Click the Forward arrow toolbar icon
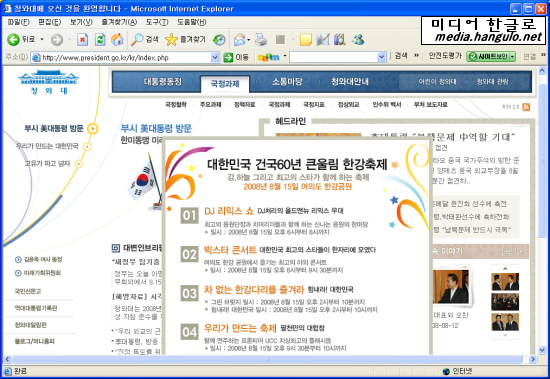Viewport: 550px width, 379px height. pyautogui.click(x=57, y=40)
